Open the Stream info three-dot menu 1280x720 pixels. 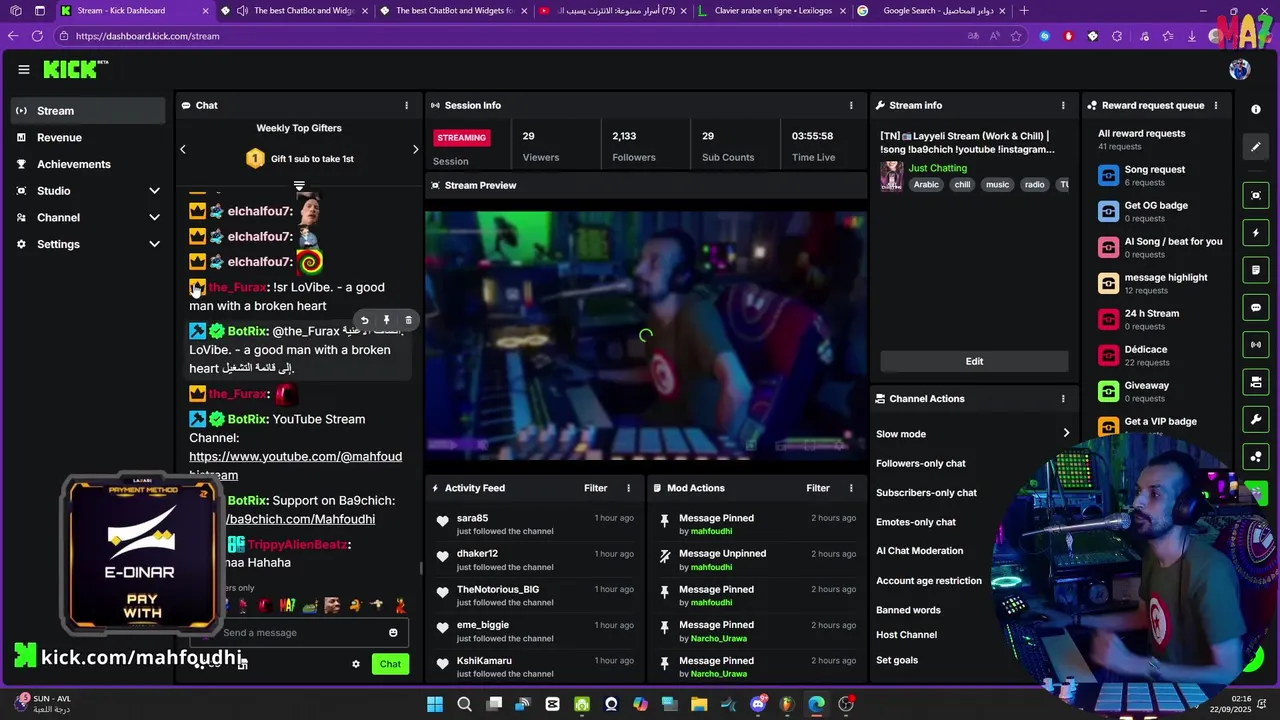coord(1063,105)
